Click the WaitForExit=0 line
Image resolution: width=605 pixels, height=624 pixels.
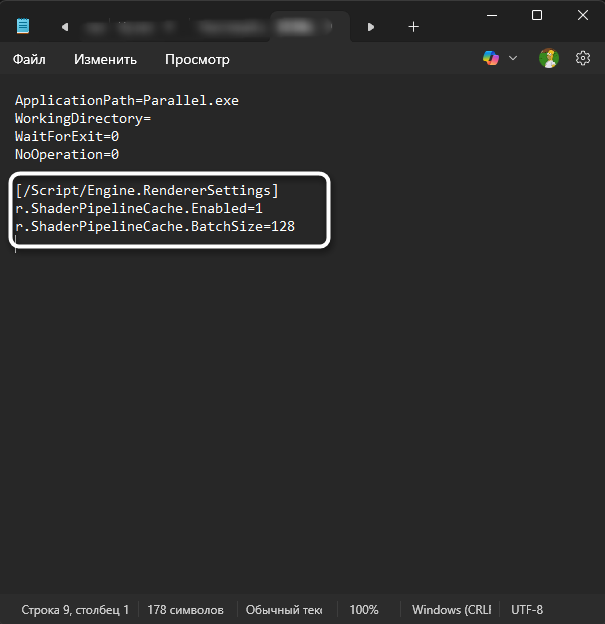[67, 136]
